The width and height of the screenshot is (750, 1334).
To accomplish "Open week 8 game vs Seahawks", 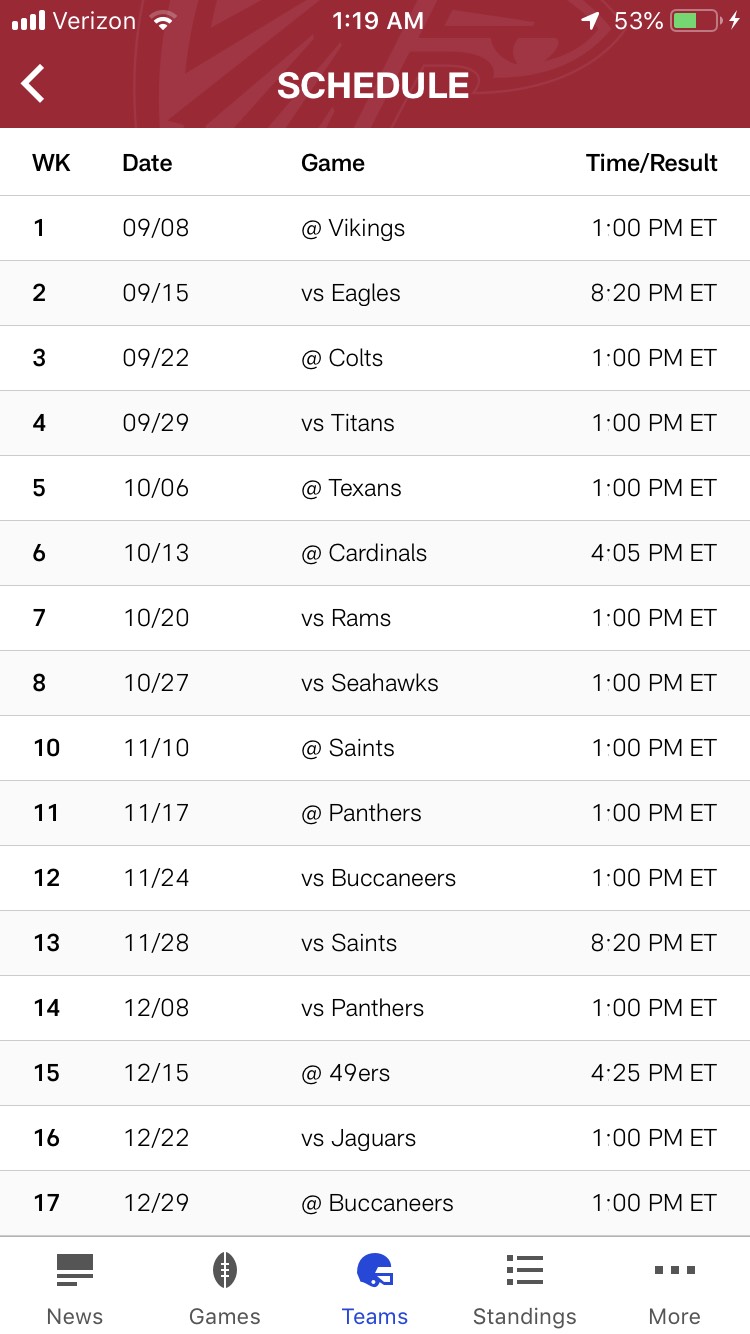I will tap(375, 683).
